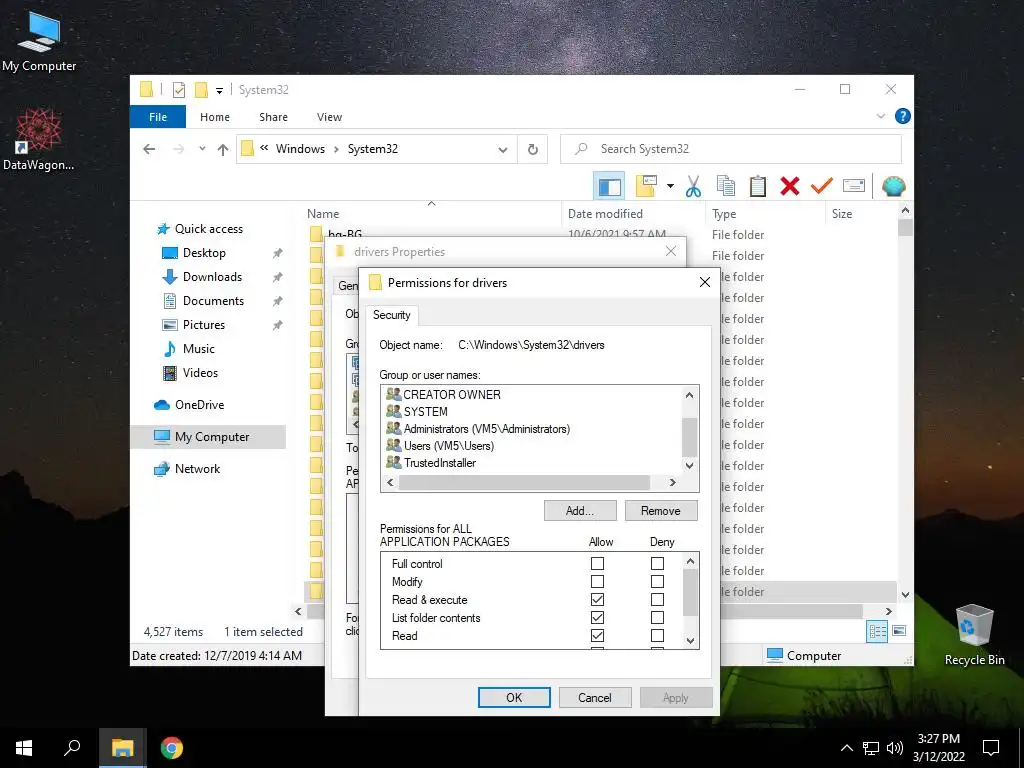Uncheck Allow for Read & execute
This screenshot has height=768, width=1024.
[597, 600]
